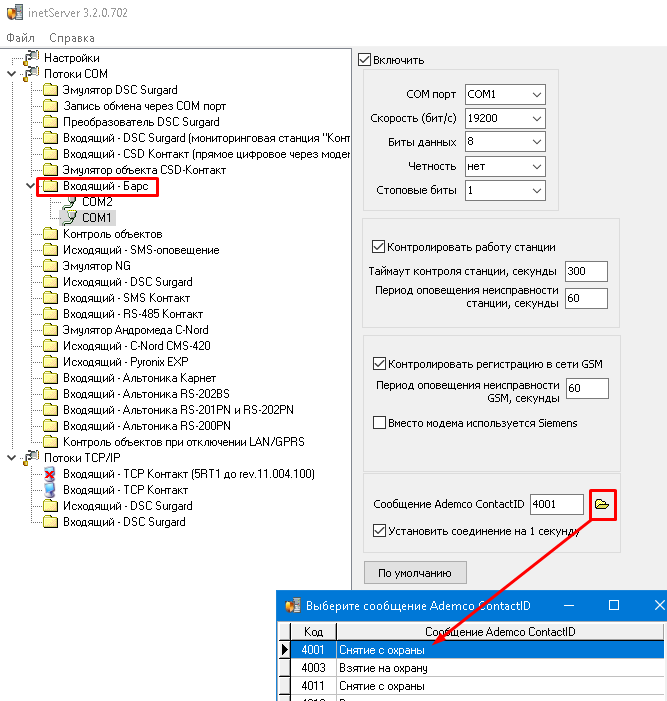667x701 pixels.
Task: Open the Файл menu
Action: (21, 38)
